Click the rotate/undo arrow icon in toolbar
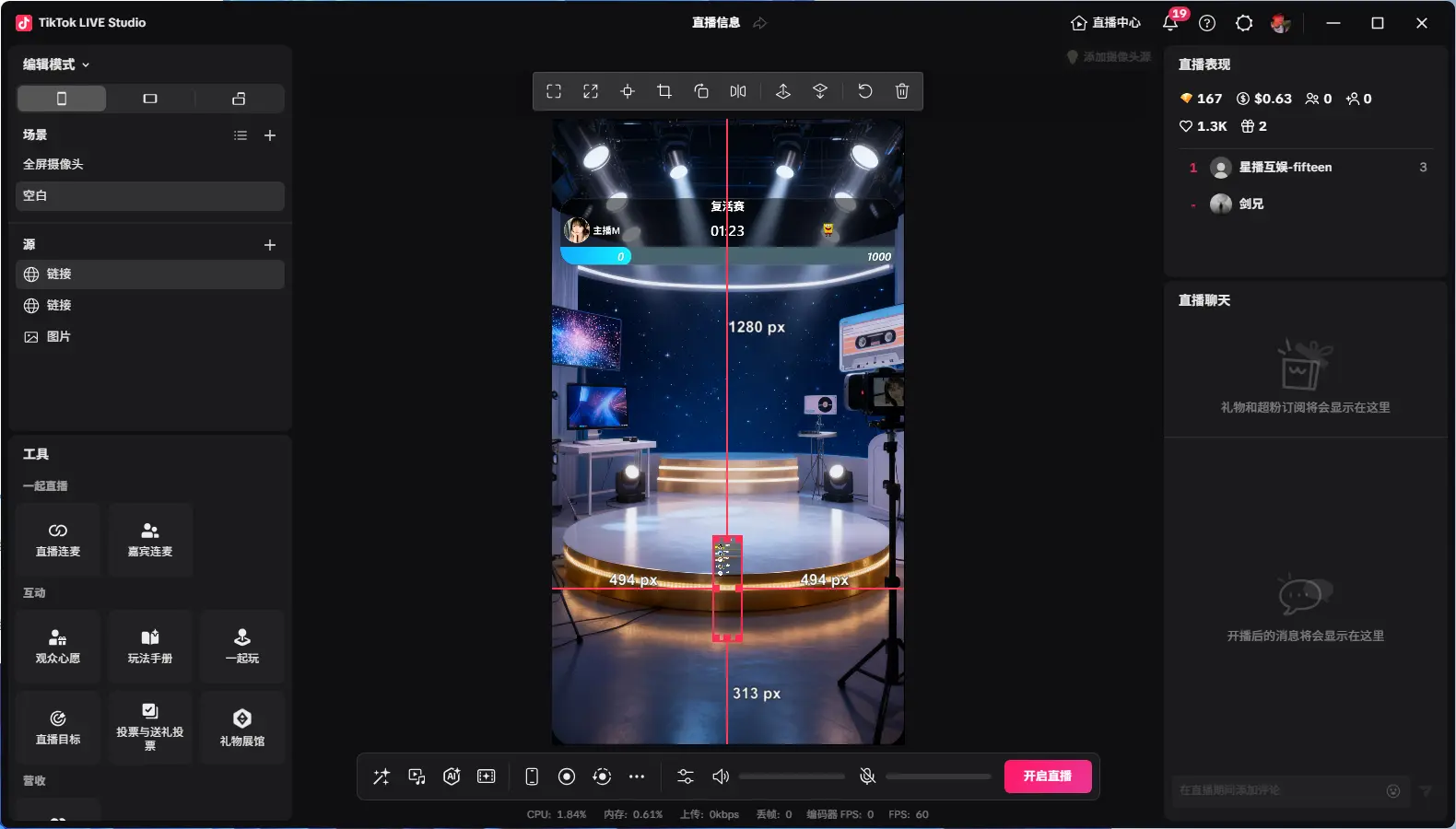The height and width of the screenshot is (829, 1456). (x=864, y=91)
